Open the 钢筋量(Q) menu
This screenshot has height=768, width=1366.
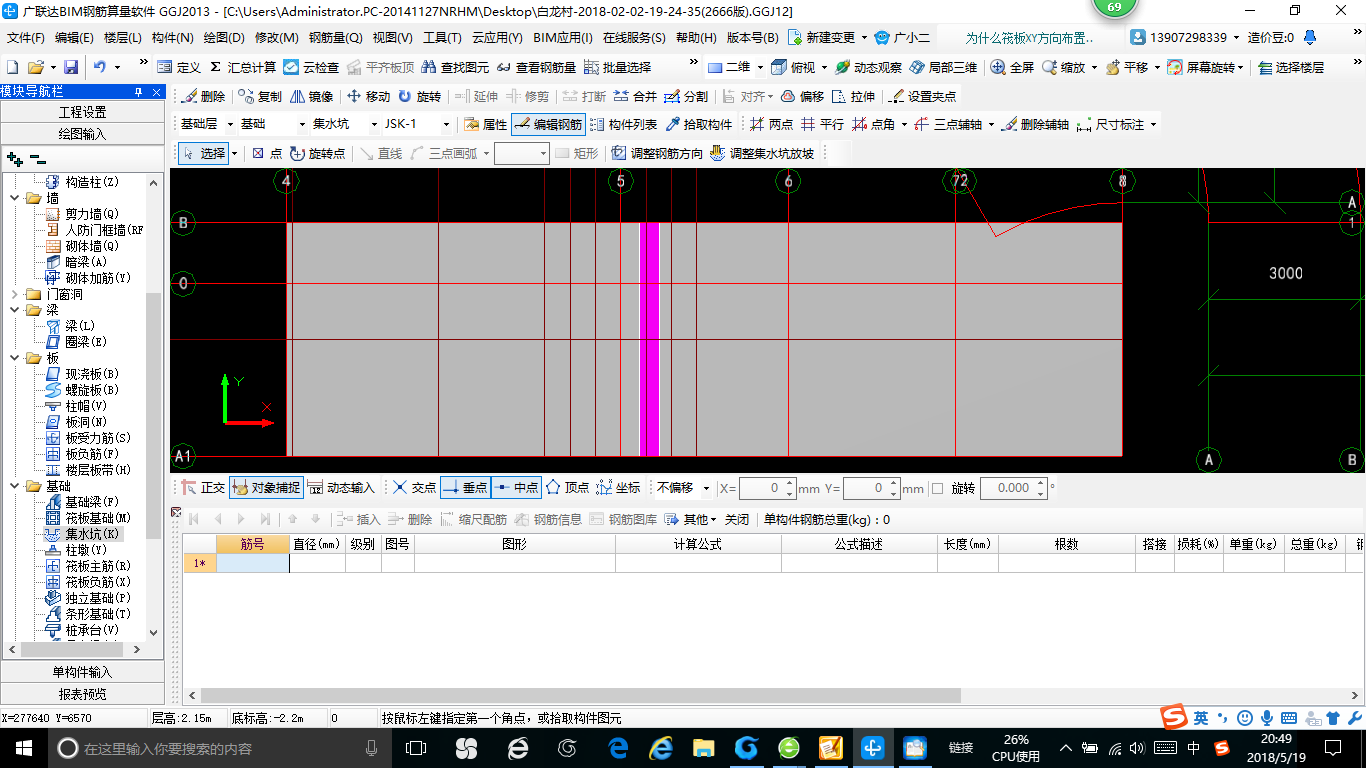(336, 38)
